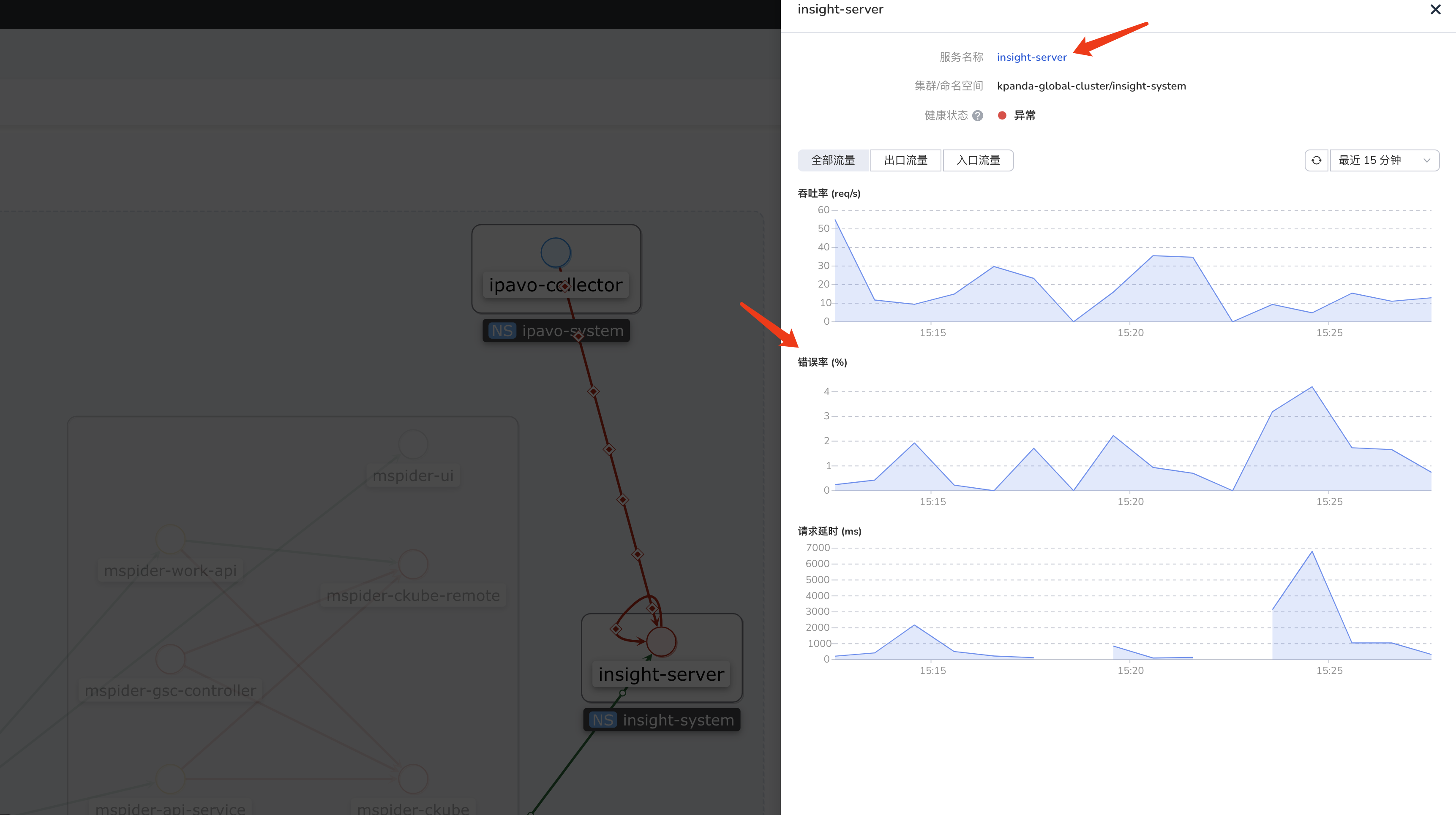Screen dimensions: 1456x815
Task: Close the insight-server detail panel
Action: click(1435, 10)
